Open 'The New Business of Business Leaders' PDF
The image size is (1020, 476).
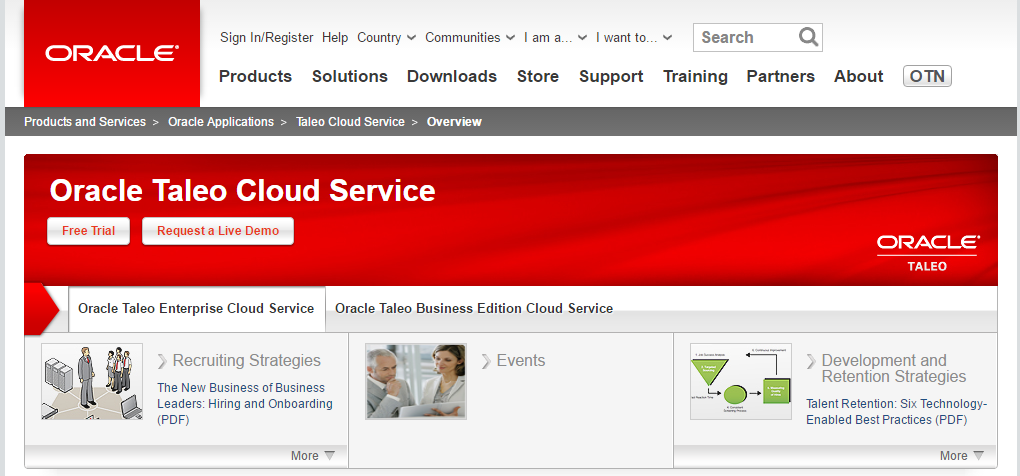[x=245, y=404]
